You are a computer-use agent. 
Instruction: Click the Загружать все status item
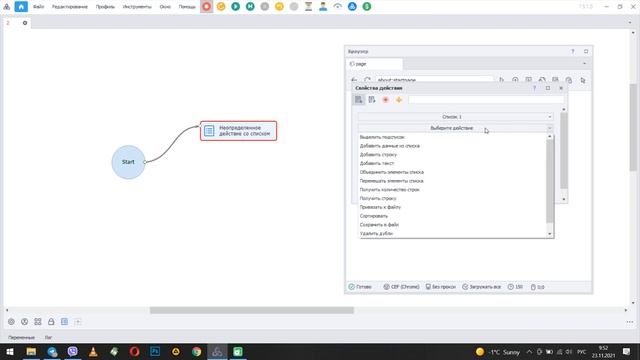(481, 287)
